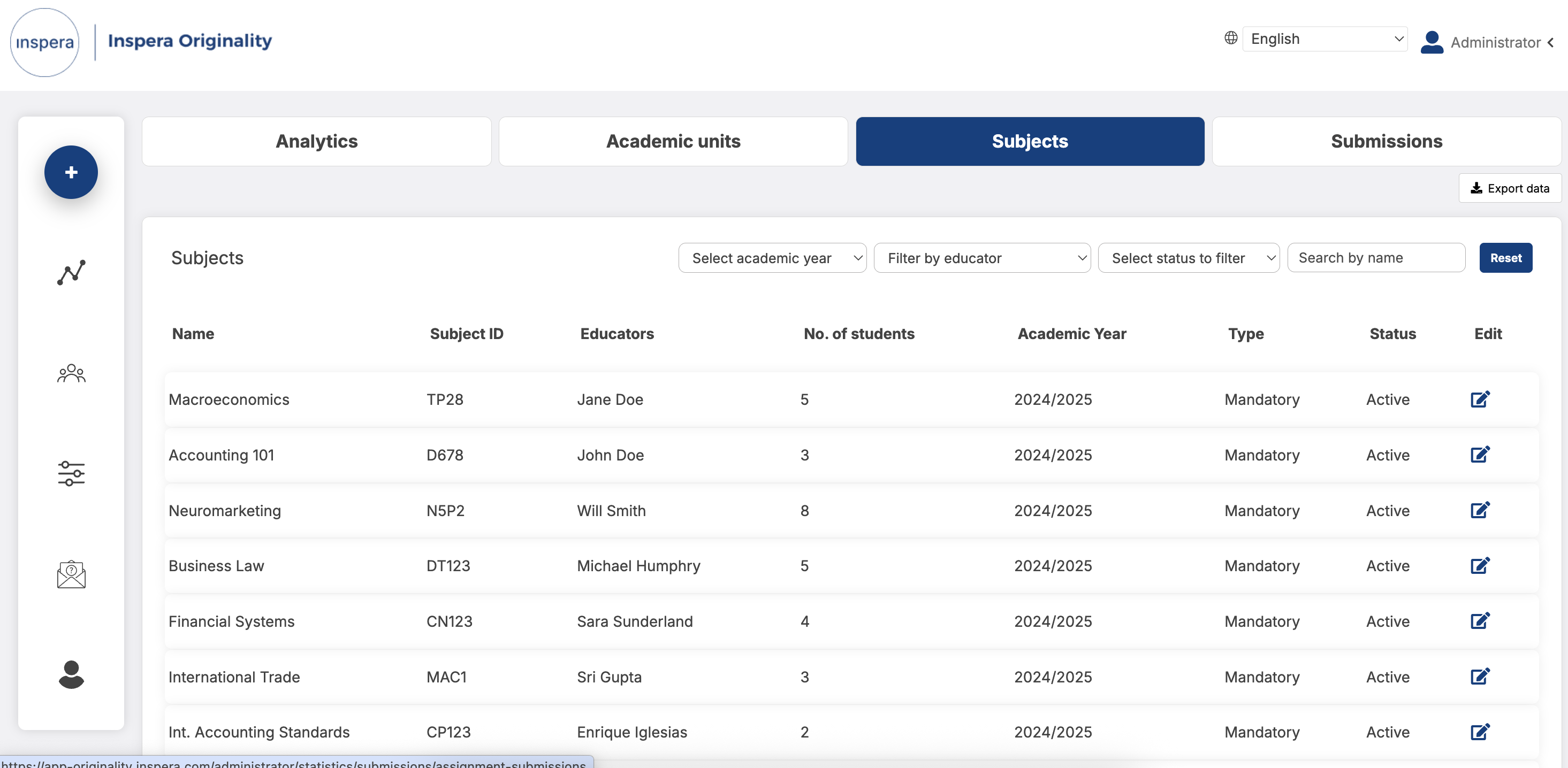Switch to the Submissions tab

[x=1386, y=141]
